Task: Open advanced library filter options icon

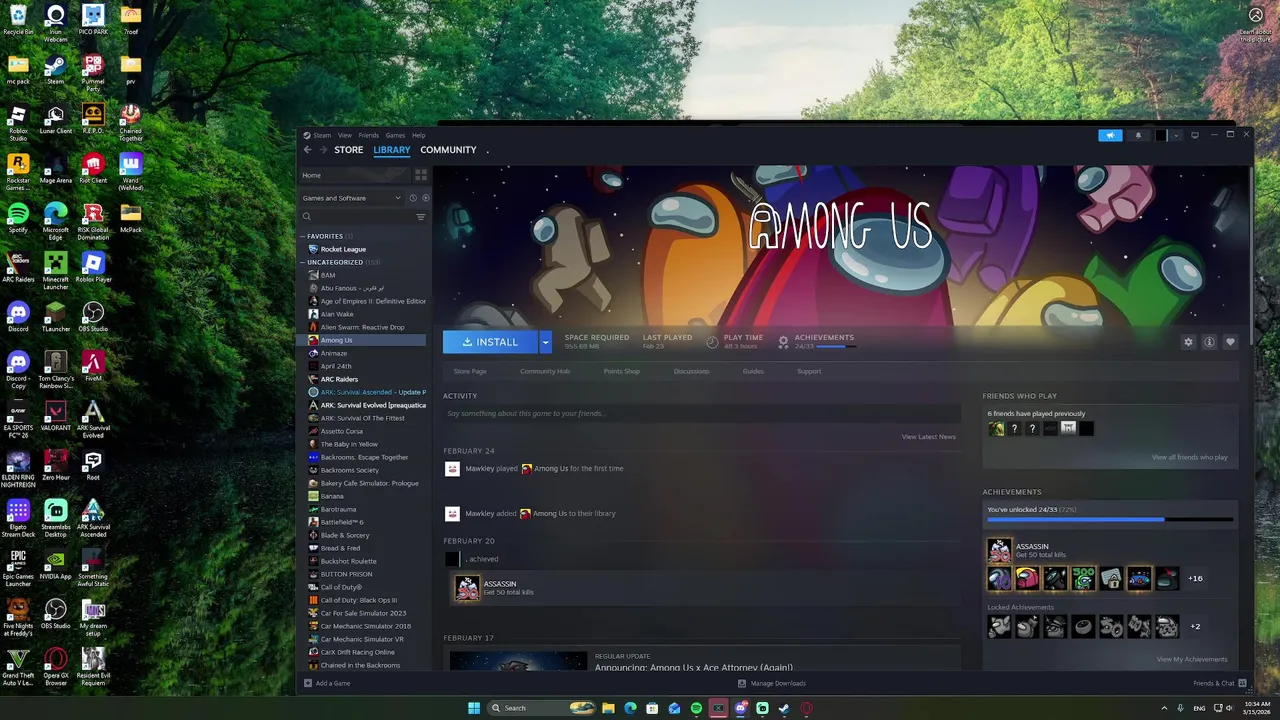Action: [421, 217]
